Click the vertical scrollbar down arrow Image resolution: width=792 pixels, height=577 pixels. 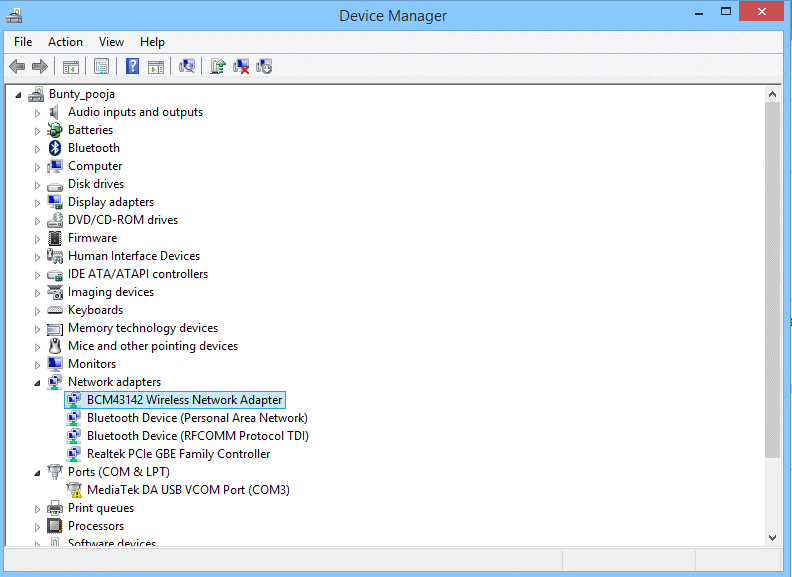click(x=772, y=537)
